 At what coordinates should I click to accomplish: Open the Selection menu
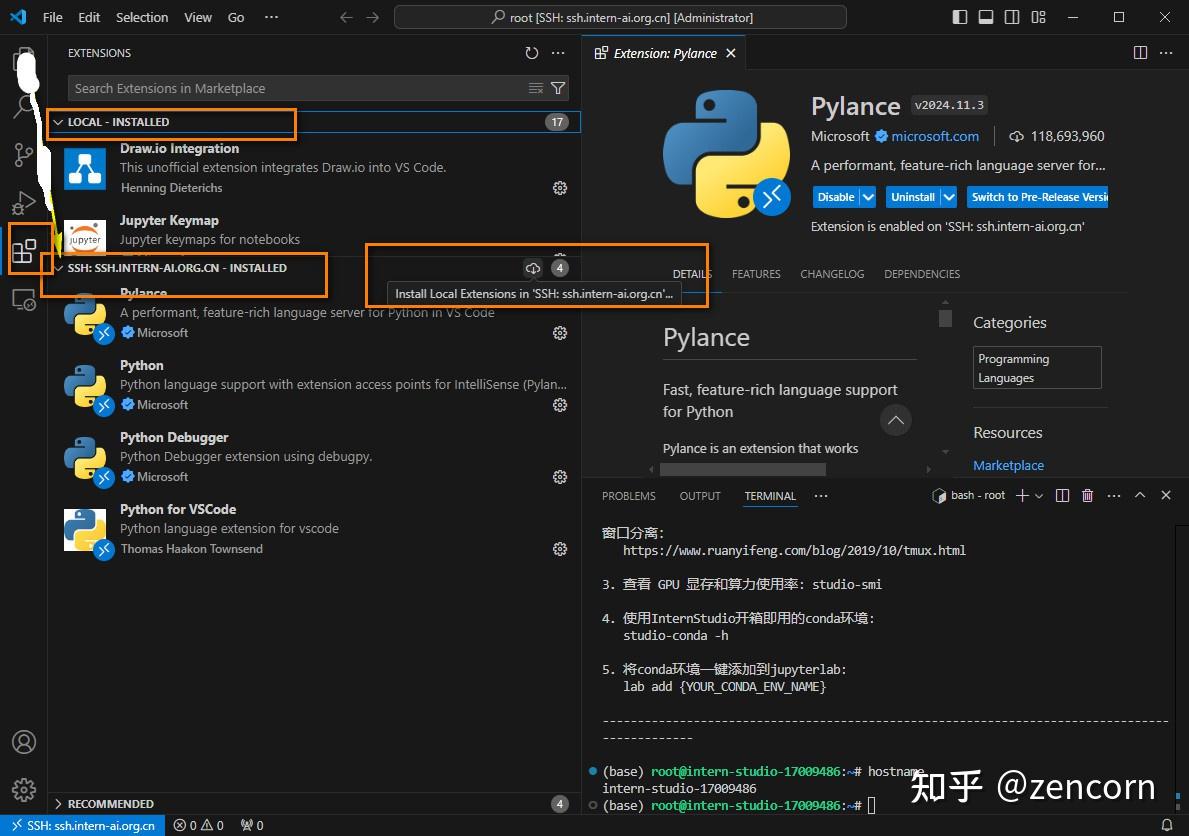[142, 17]
